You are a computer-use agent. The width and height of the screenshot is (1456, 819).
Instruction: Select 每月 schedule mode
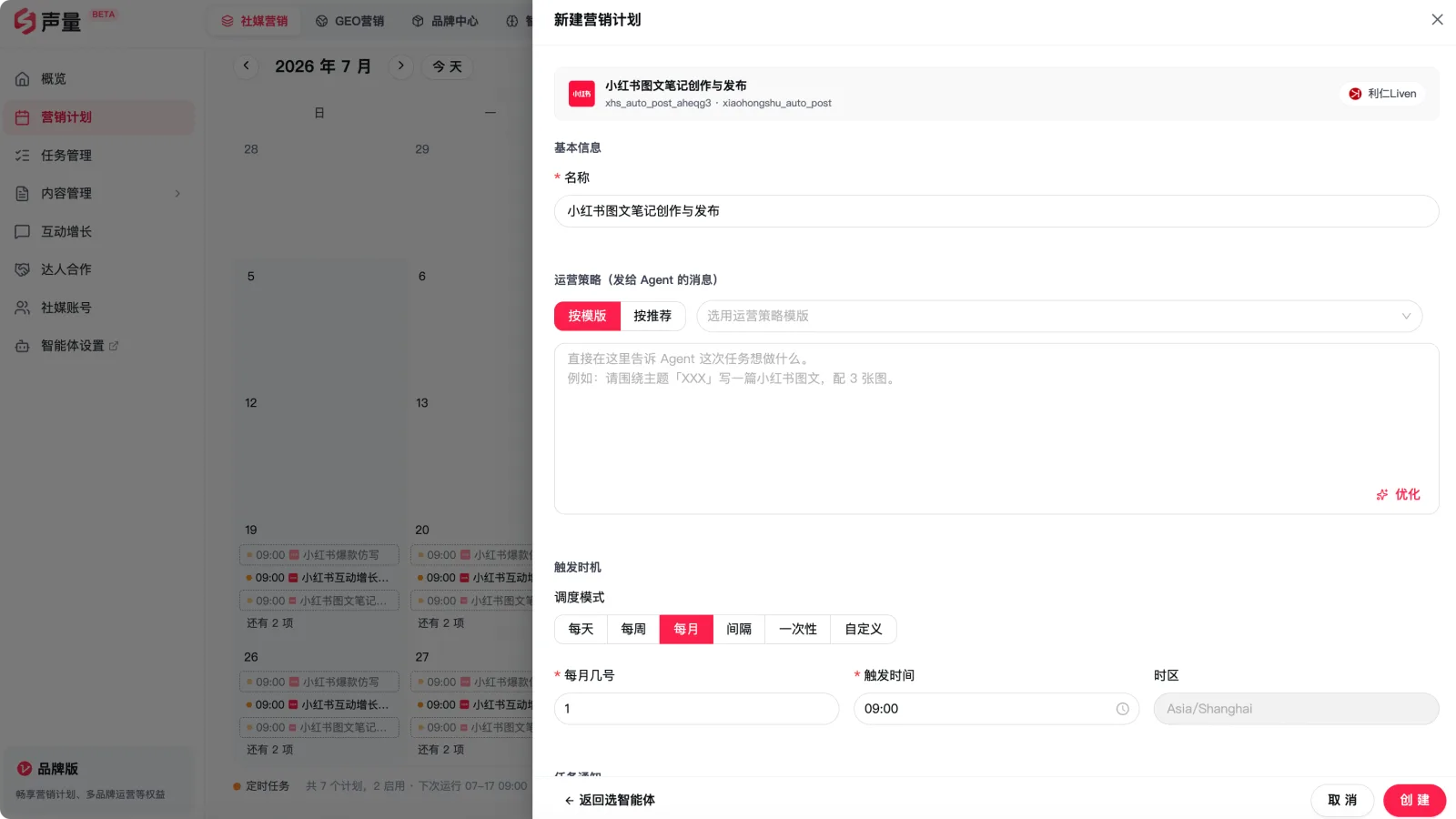coord(686,630)
